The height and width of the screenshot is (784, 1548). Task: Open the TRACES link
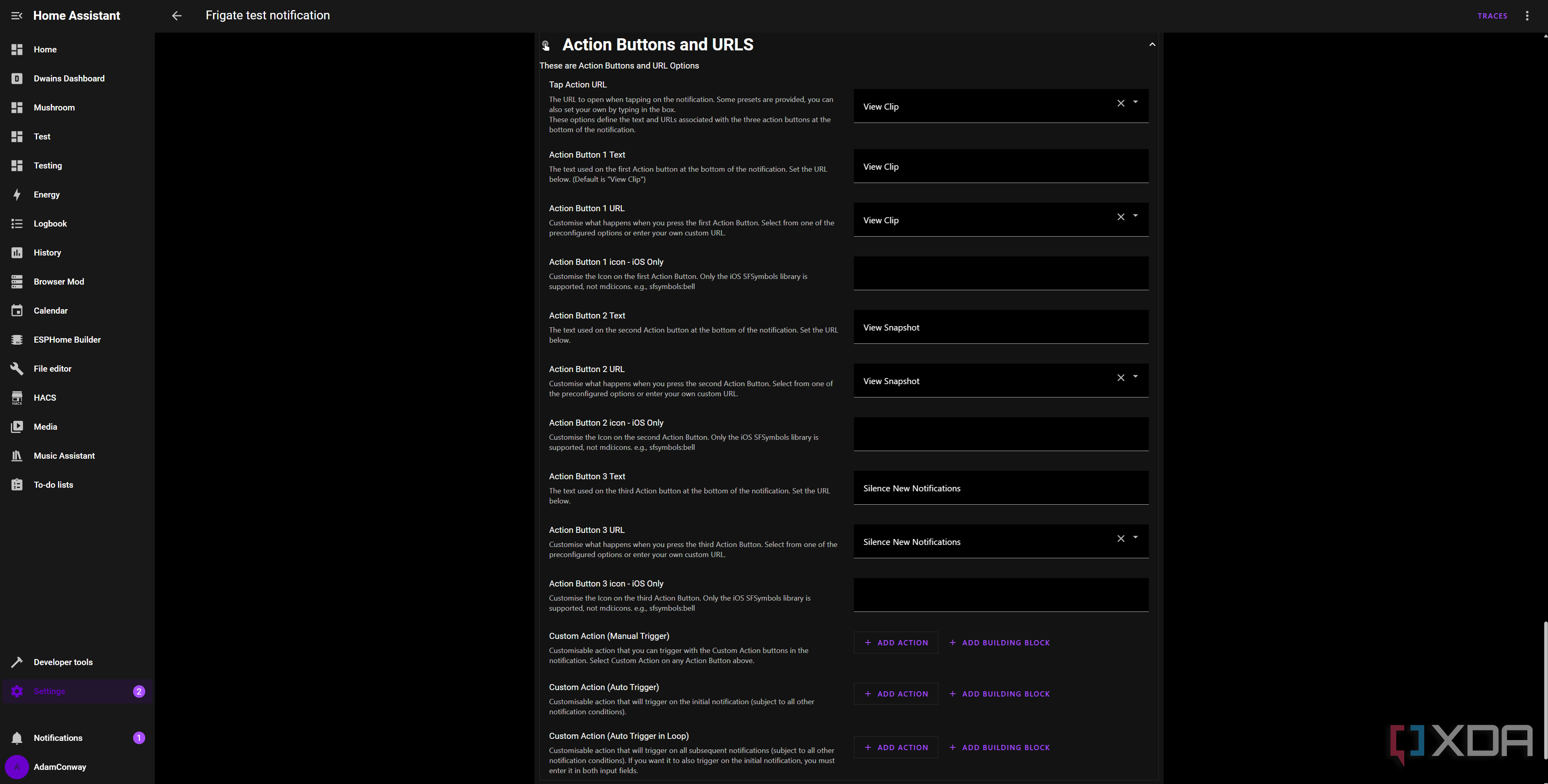tap(1492, 16)
